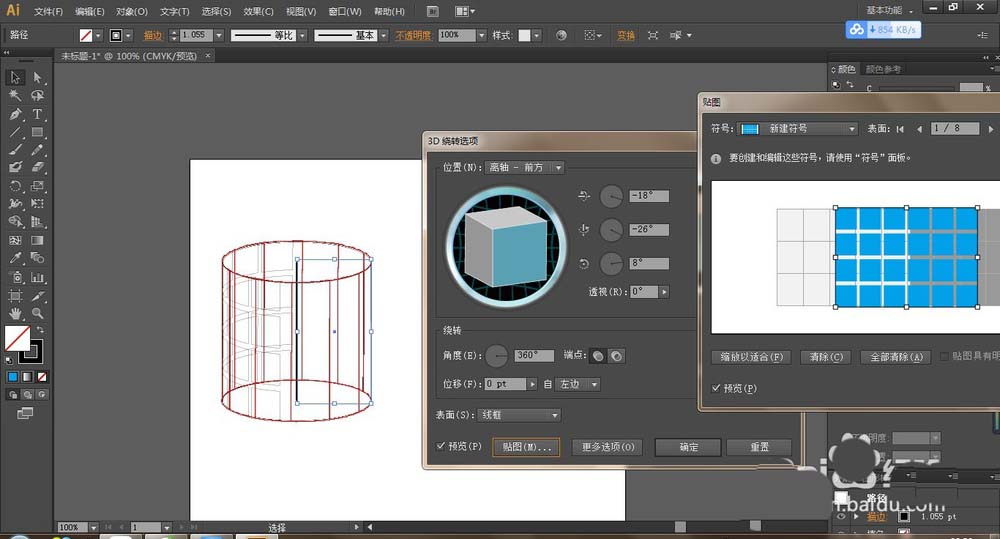The image size is (1000, 539).
Task: Enable the closed cap option
Action: click(x=598, y=356)
